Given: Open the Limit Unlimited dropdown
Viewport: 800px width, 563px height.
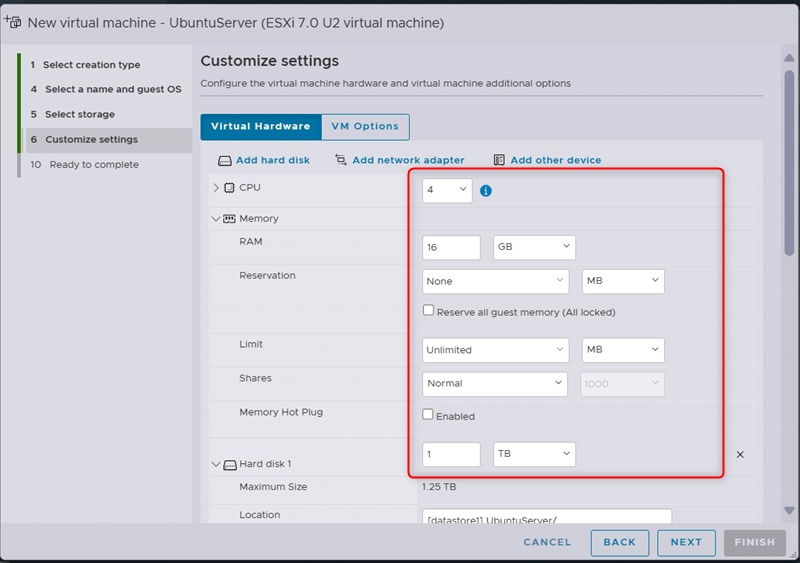Looking at the screenshot, I should click(495, 350).
